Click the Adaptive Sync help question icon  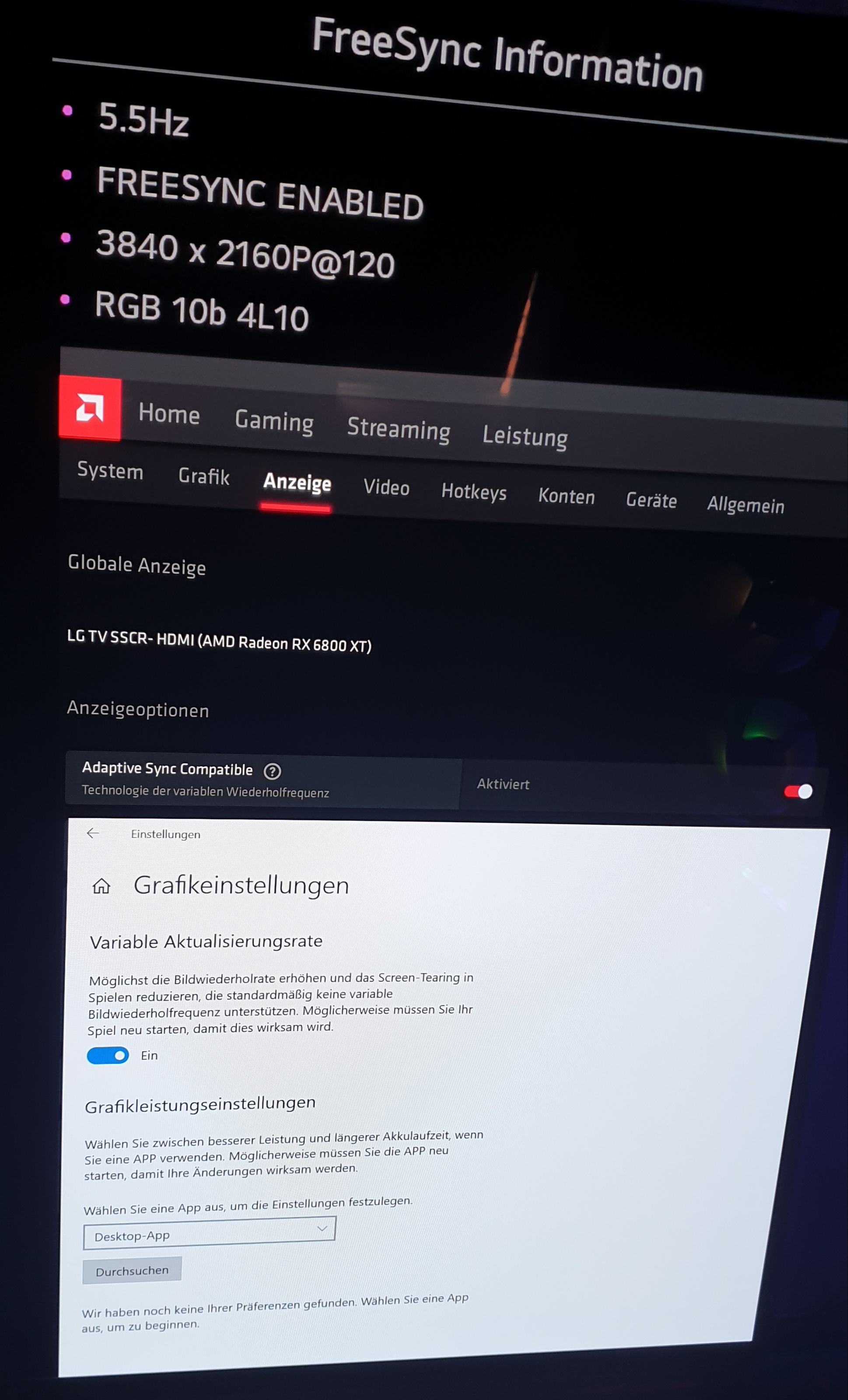[x=272, y=771]
